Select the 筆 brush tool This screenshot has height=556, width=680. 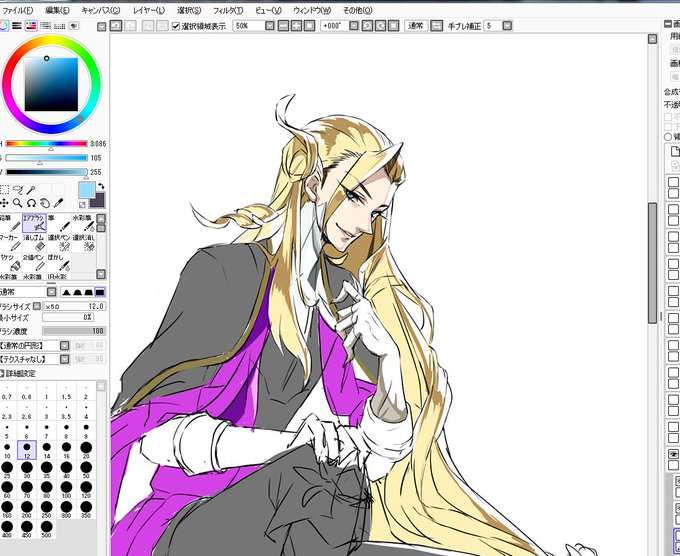pos(59,222)
